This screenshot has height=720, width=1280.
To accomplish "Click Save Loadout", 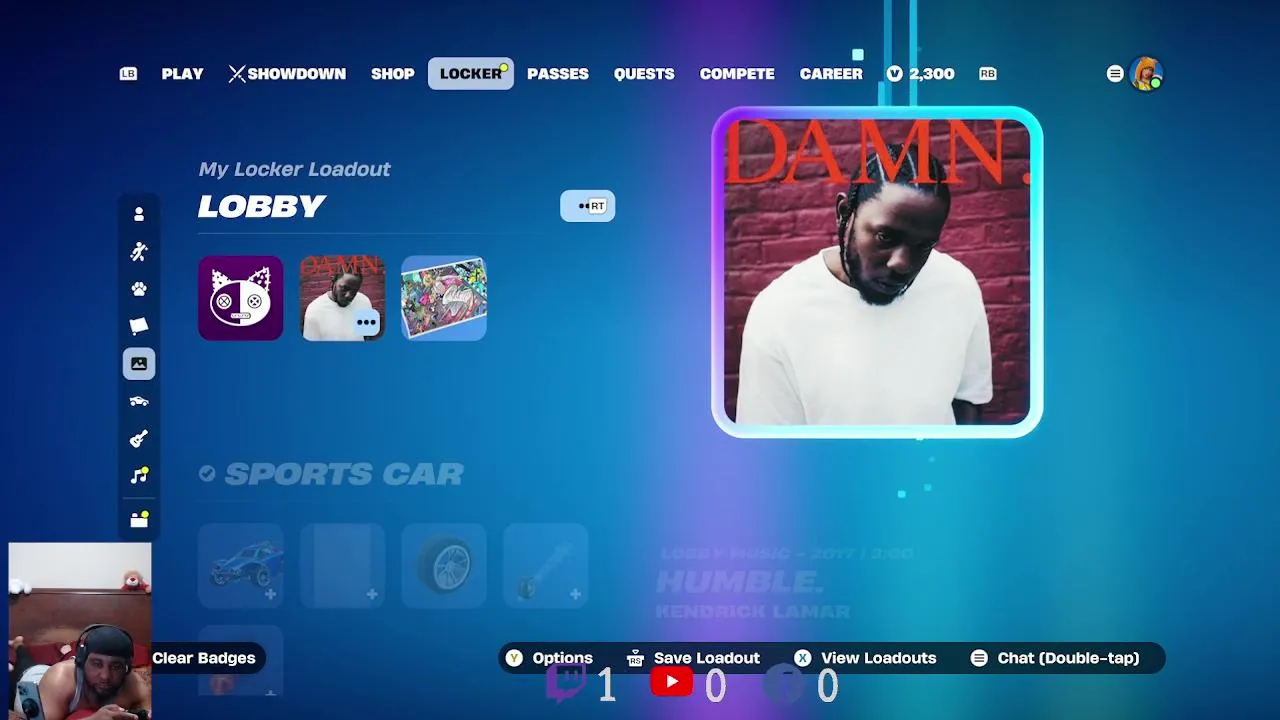I will coord(707,658).
